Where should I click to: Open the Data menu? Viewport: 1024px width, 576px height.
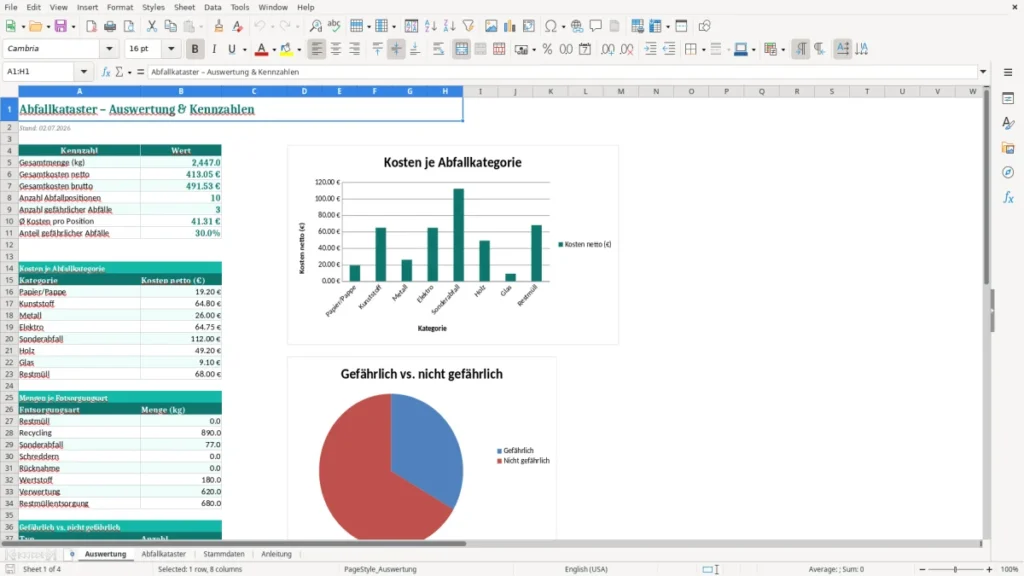(x=213, y=7)
